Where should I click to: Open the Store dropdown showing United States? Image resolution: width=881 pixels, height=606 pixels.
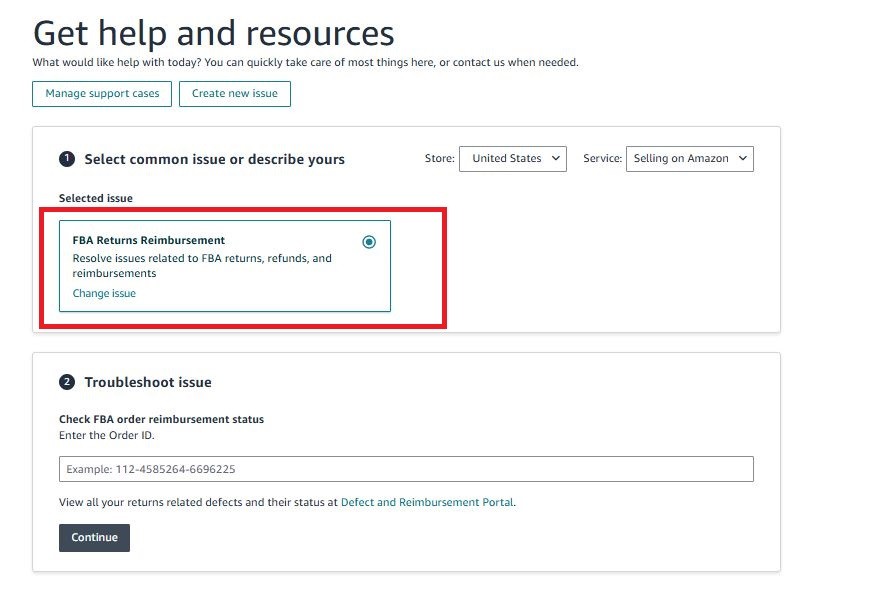(512, 158)
